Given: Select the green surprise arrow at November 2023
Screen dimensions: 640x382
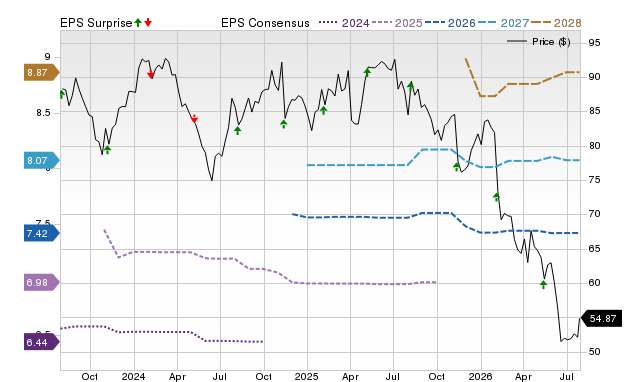Looking at the screenshot, I should point(107,150).
